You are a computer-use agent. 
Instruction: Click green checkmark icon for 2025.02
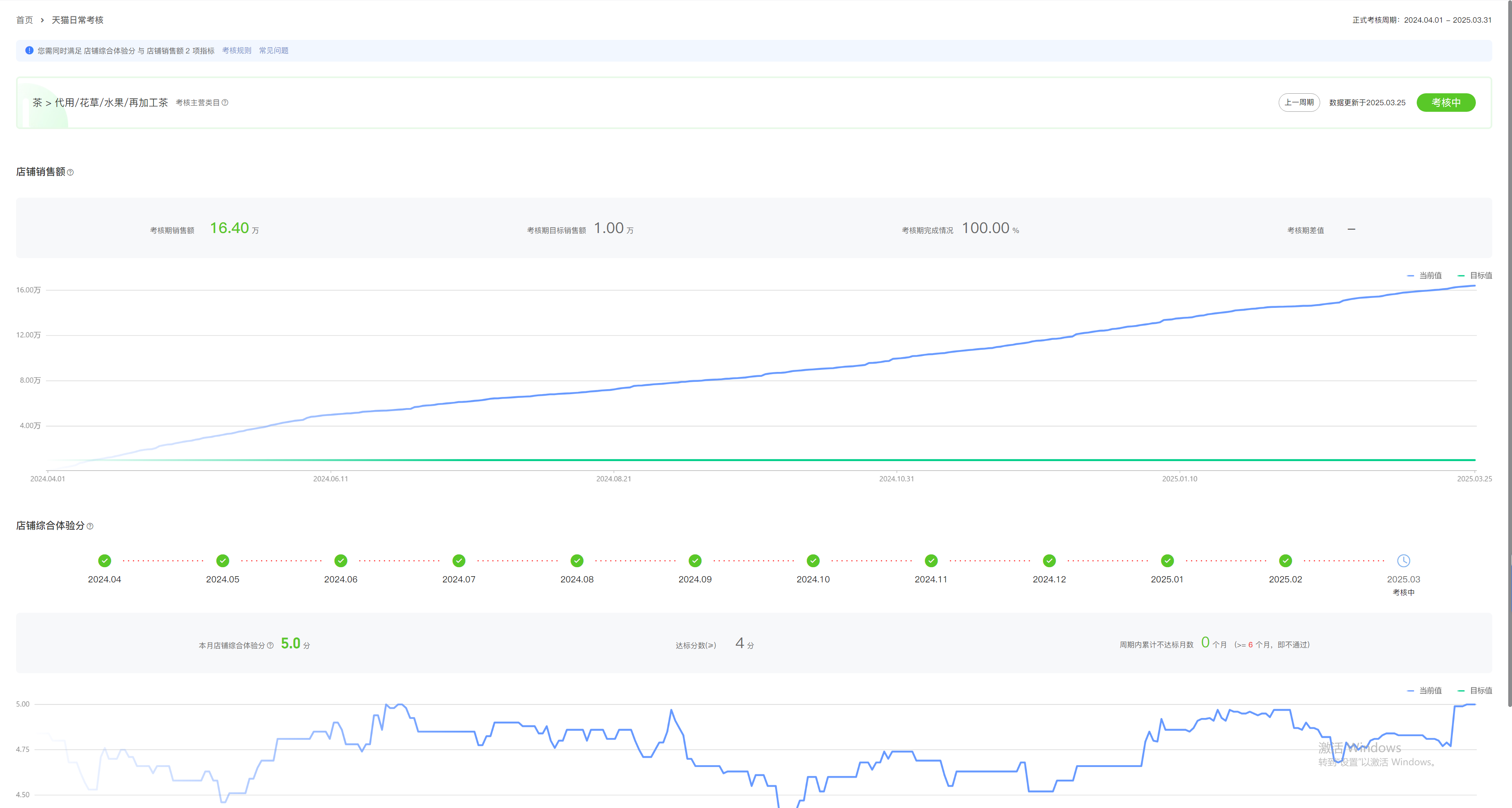tap(1285, 561)
